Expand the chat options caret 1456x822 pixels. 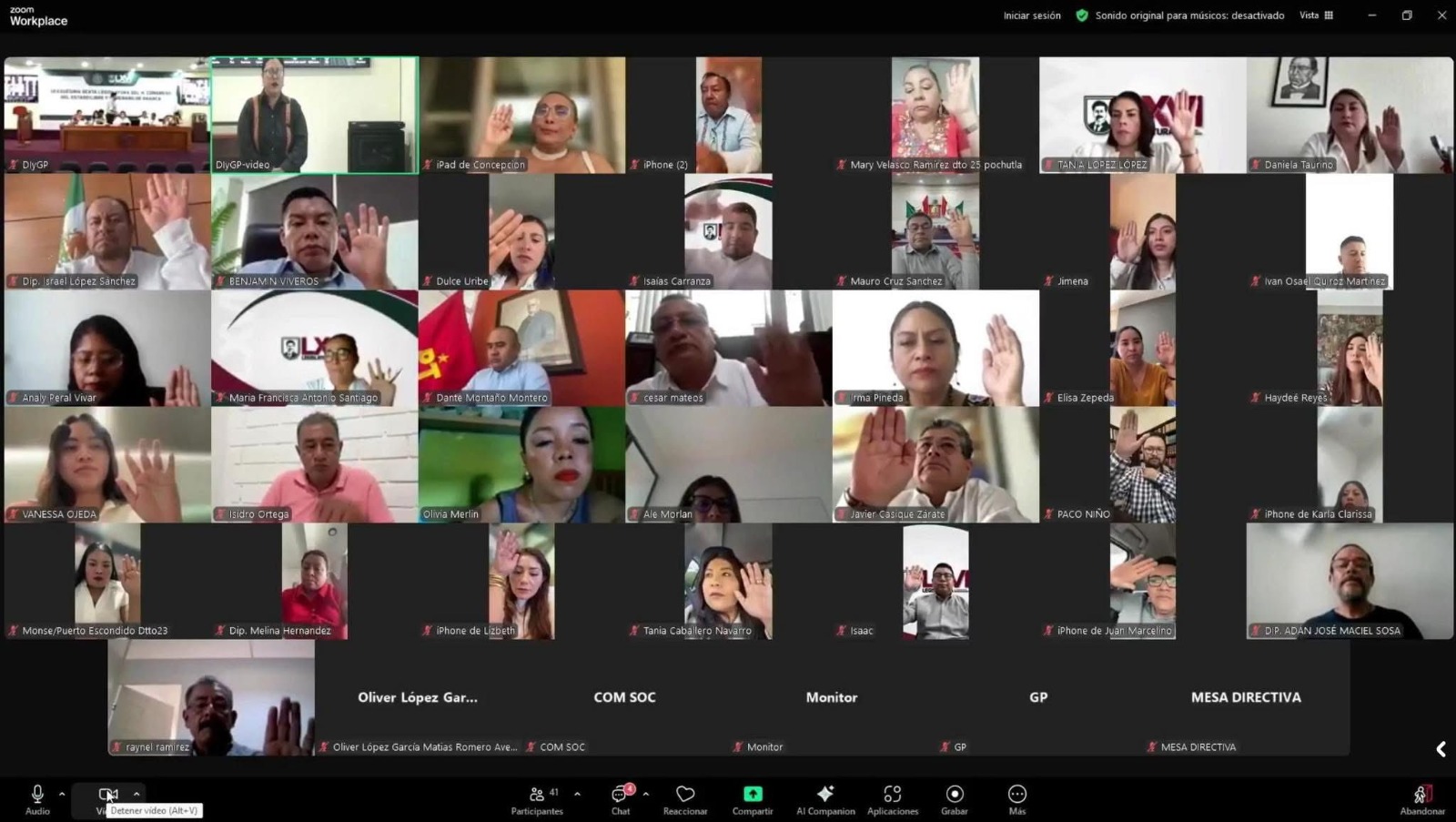tap(646, 794)
